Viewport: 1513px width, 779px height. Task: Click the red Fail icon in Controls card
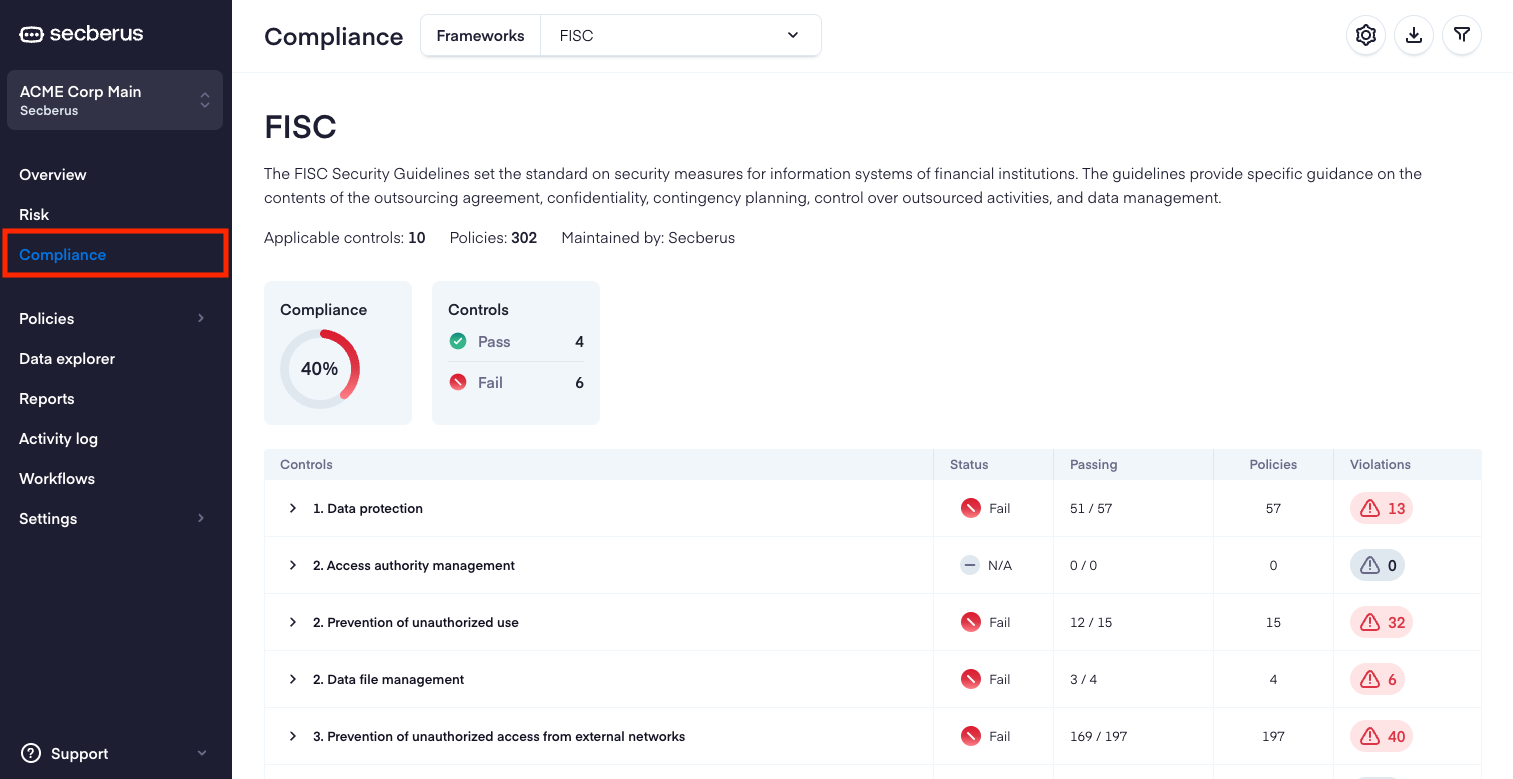pyautogui.click(x=458, y=382)
